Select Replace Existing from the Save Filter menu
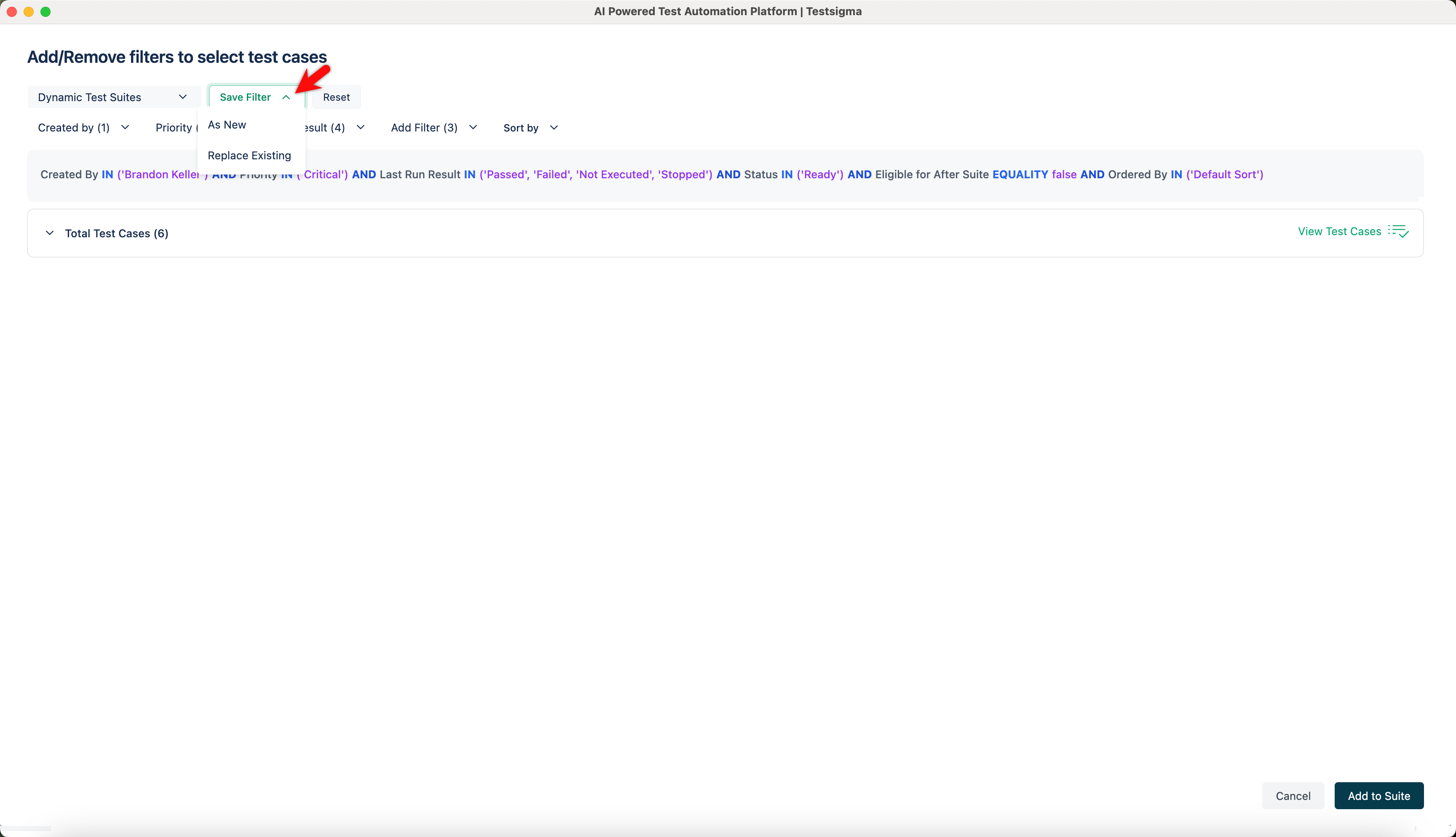Viewport: 1456px width, 837px height. 249,155
